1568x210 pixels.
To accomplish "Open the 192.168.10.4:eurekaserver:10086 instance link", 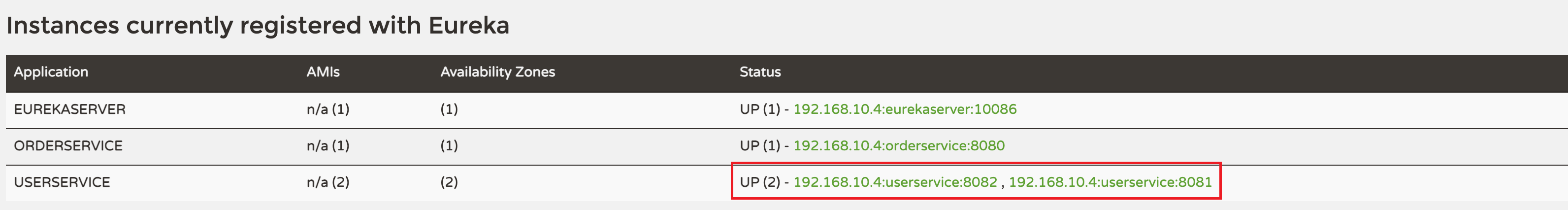I will pyautogui.click(x=905, y=109).
